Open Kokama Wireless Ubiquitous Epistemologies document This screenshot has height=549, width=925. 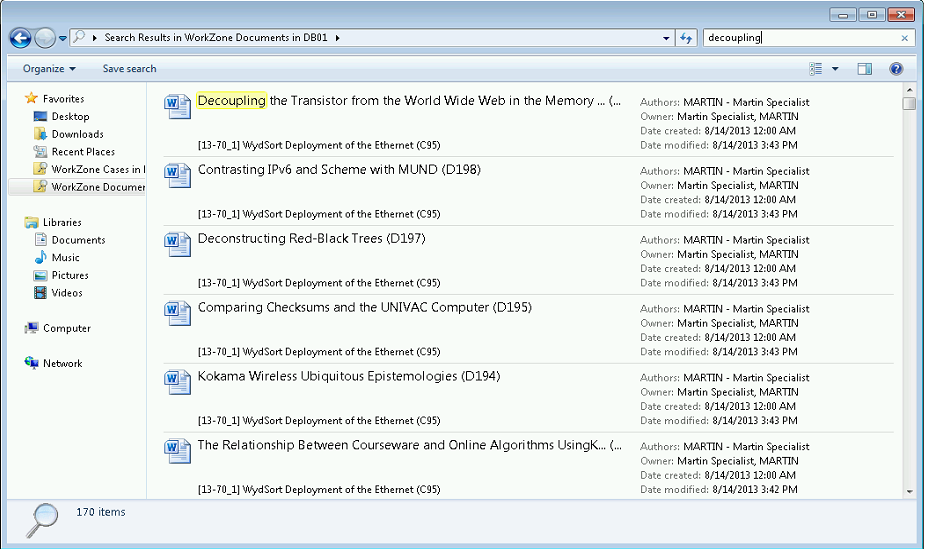coord(348,376)
